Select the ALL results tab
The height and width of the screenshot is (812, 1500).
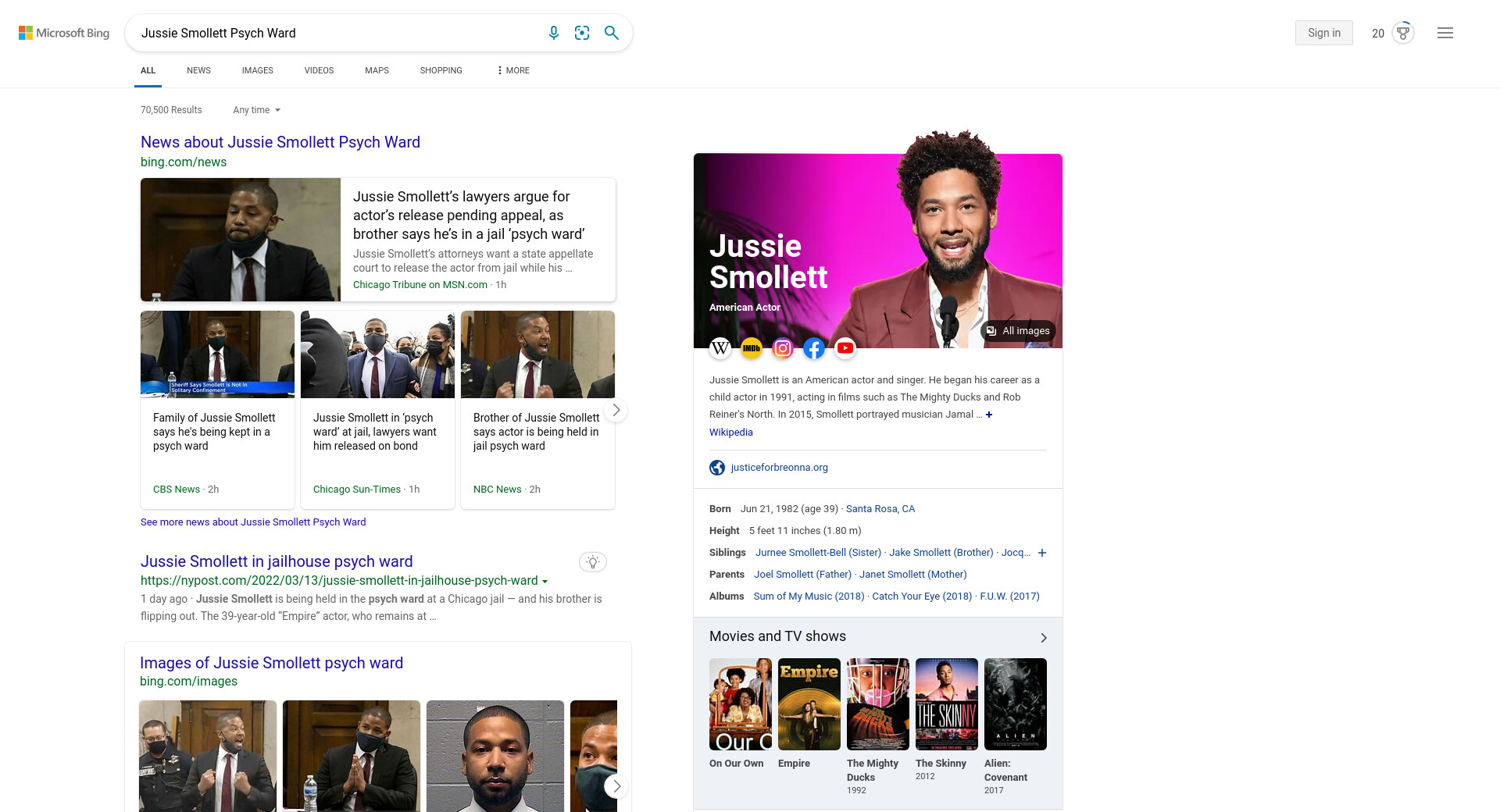[x=148, y=70]
